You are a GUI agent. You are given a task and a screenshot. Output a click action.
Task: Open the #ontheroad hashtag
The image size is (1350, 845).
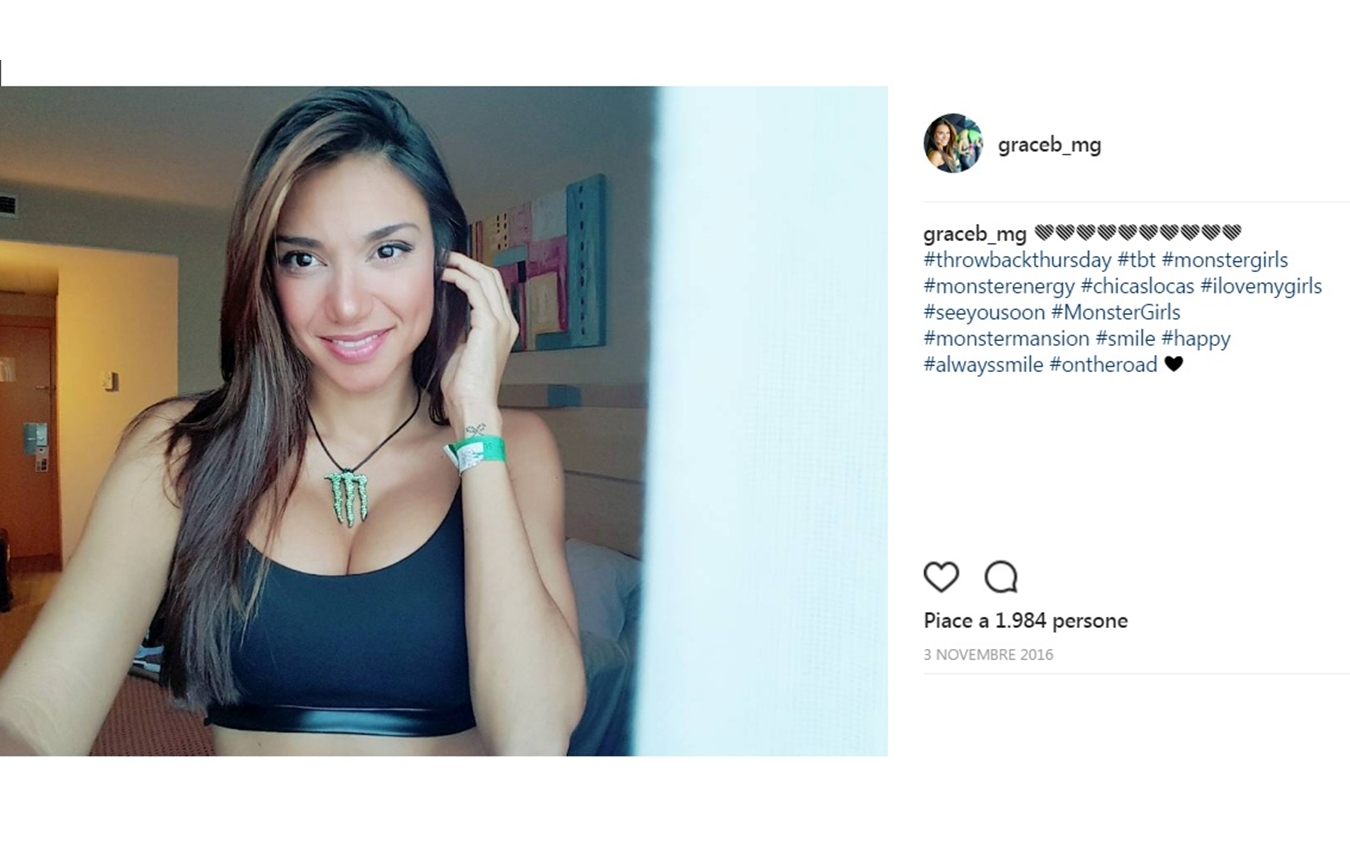[x=1103, y=364]
